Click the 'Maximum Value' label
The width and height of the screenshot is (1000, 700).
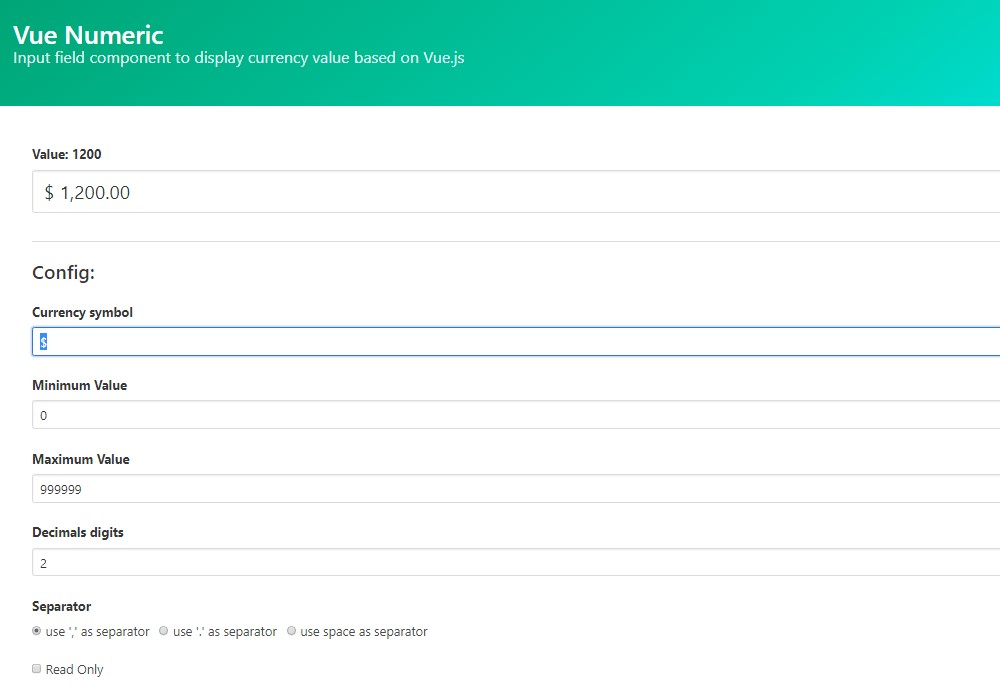pos(81,459)
